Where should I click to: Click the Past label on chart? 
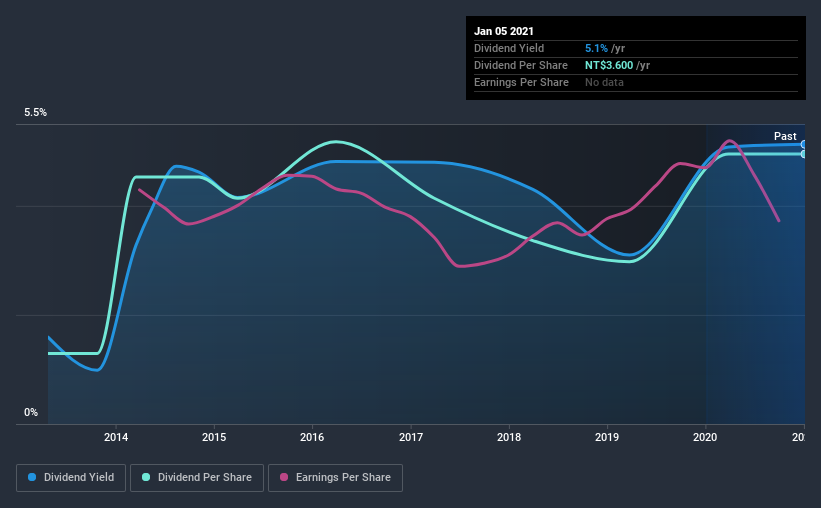(785, 136)
